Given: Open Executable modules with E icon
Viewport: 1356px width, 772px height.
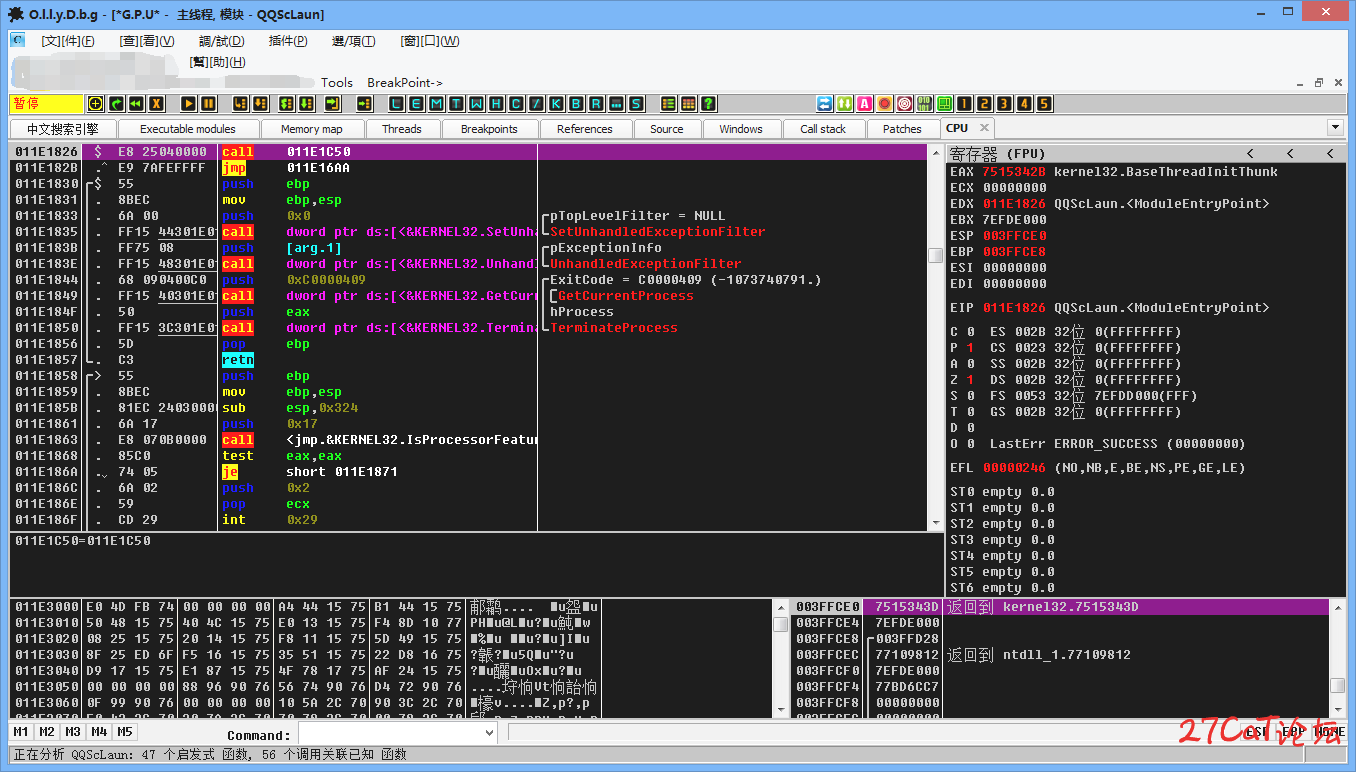Looking at the screenshot, I should (416, 104).
